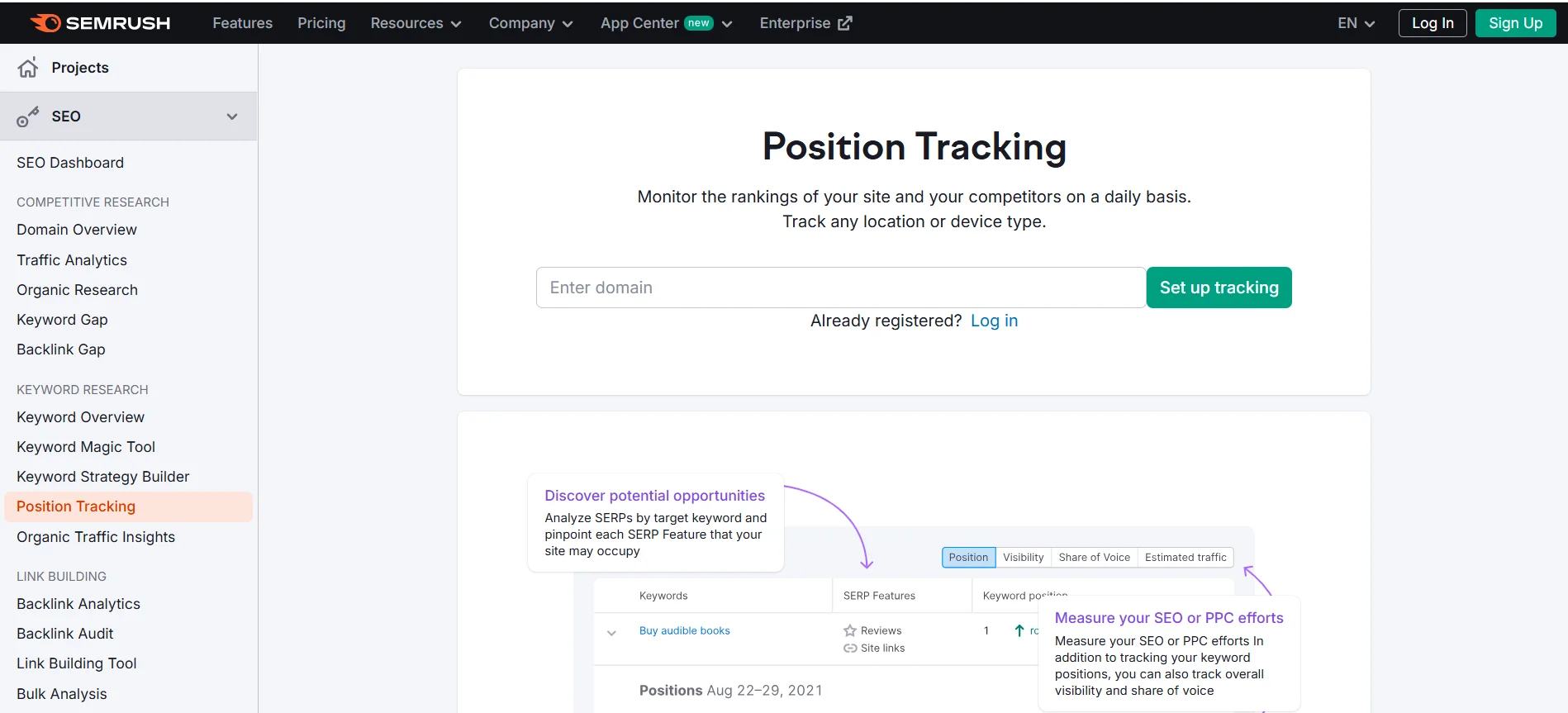
Task: Open Domain Overview in sidebar
Action: click(77, 230)
